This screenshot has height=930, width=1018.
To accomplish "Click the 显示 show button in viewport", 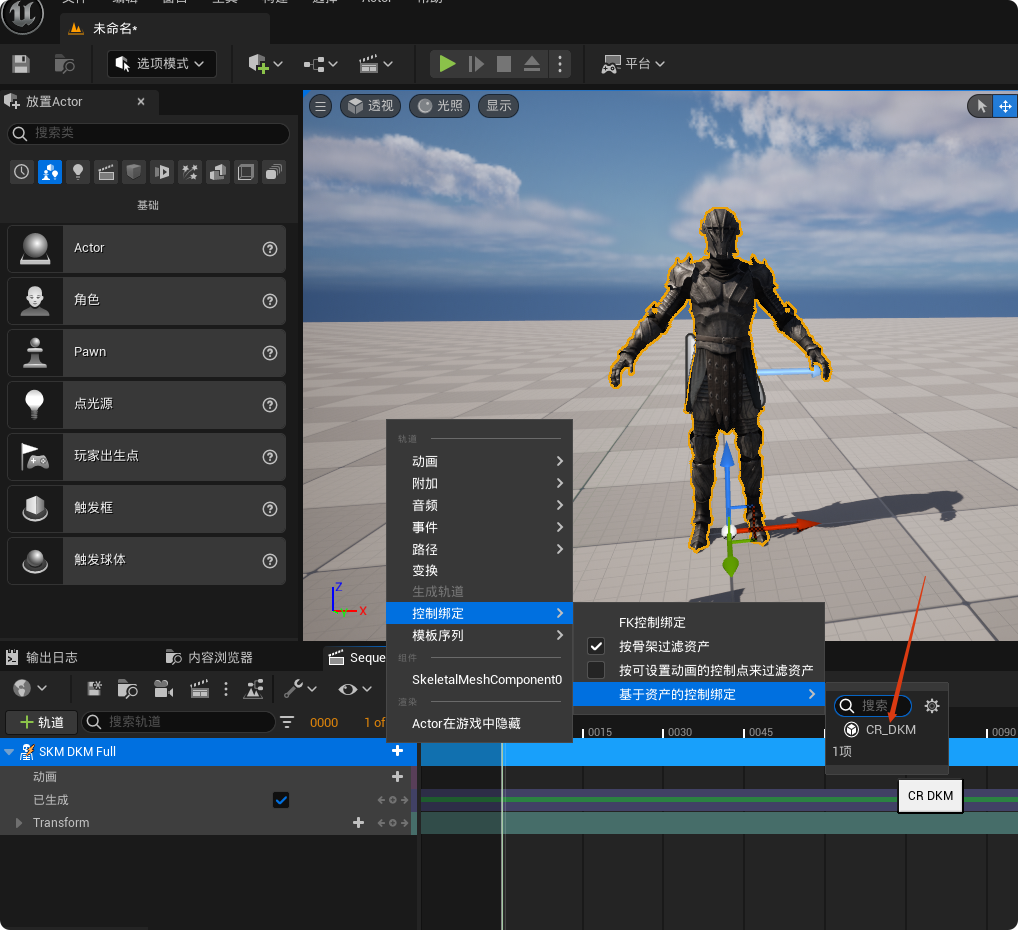I will pyautogui.click(x=499, y=106).
